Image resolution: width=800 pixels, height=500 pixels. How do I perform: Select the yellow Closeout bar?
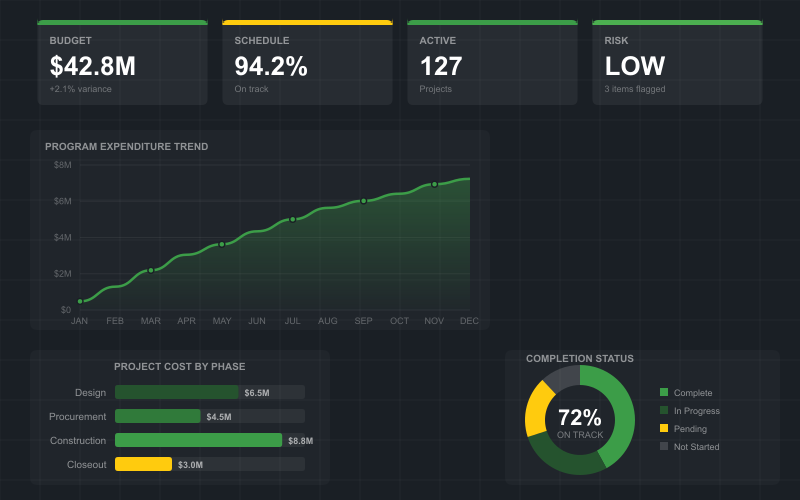click(144, 464)
